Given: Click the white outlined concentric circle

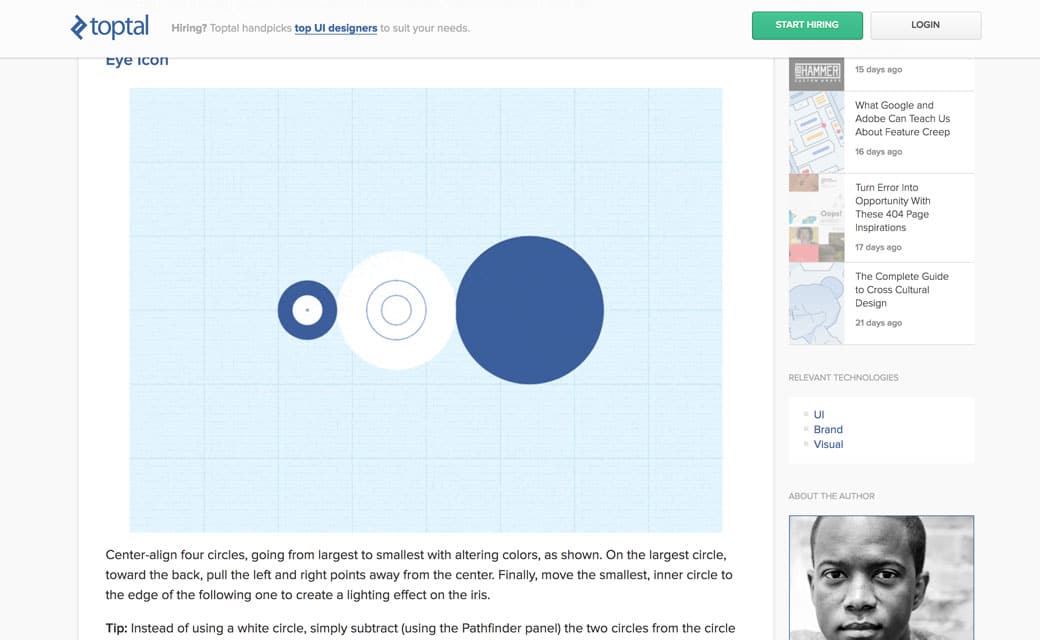Looking at the screenshot, I should (x=397, y=310).
